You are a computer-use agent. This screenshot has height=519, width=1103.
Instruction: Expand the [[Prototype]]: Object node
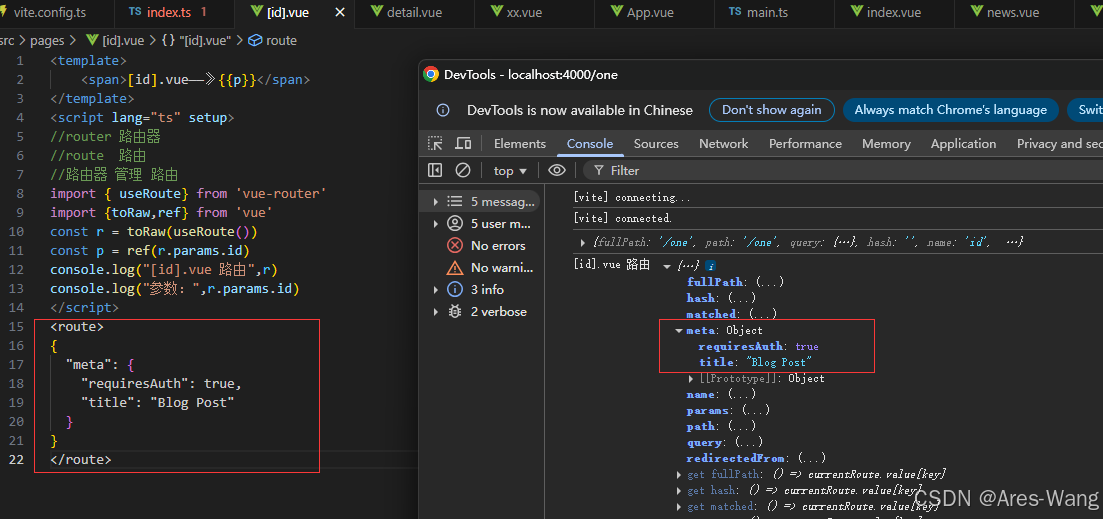click(691, 379)
